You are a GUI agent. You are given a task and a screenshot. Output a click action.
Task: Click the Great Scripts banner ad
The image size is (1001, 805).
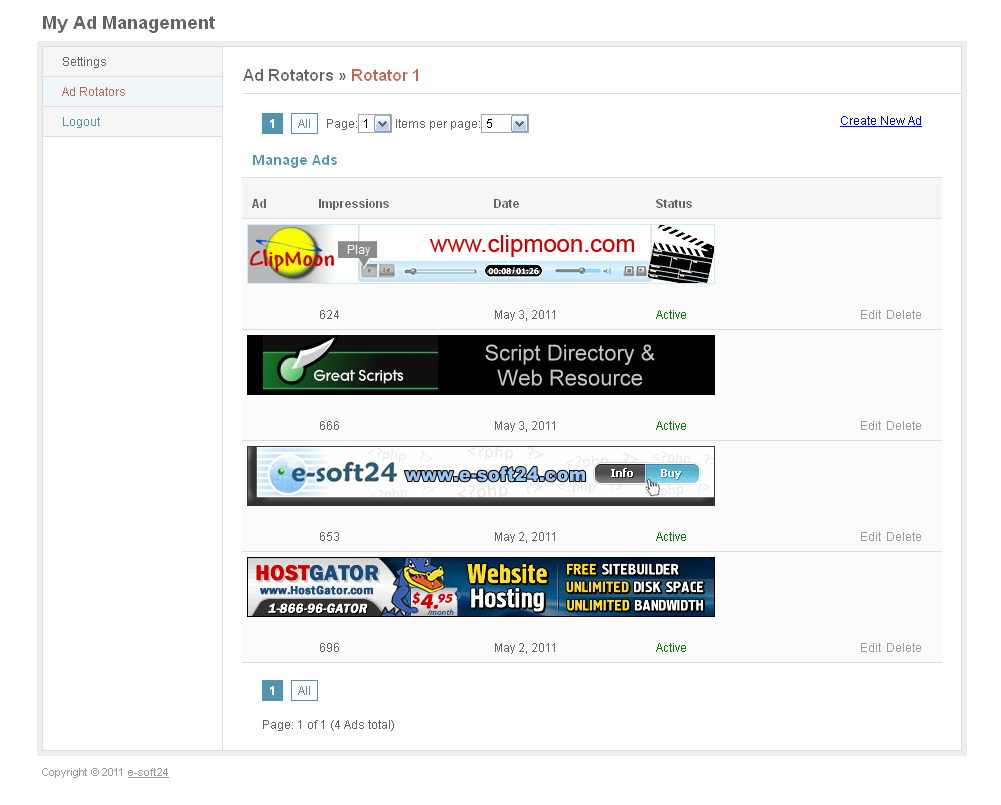click(480, 365)
